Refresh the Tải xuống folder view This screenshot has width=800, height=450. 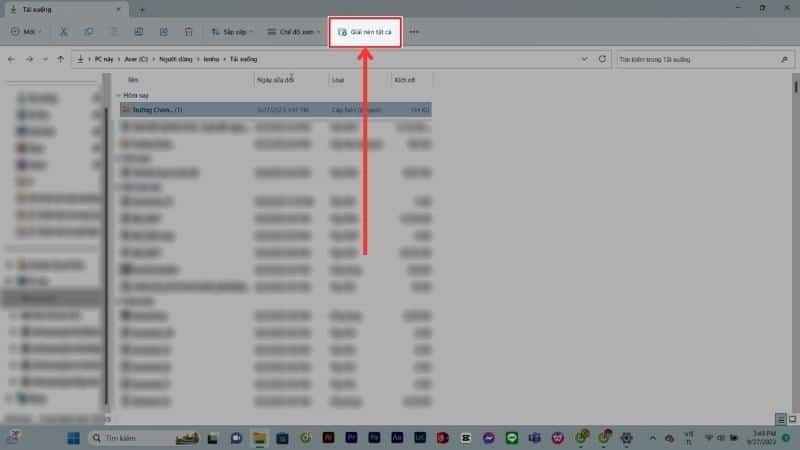[x=602, y=59]
